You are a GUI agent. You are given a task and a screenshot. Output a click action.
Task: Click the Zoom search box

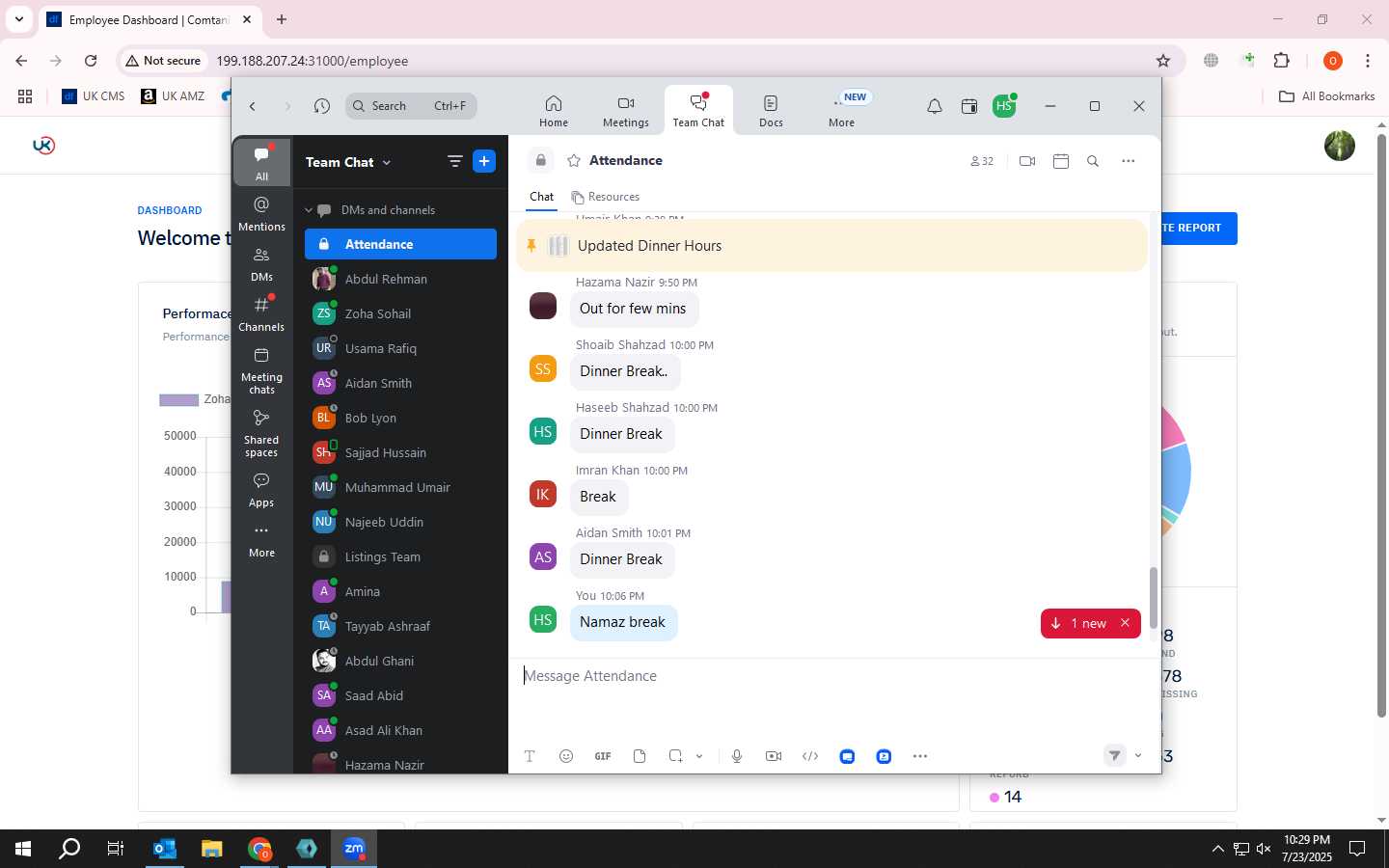(411, 106)
